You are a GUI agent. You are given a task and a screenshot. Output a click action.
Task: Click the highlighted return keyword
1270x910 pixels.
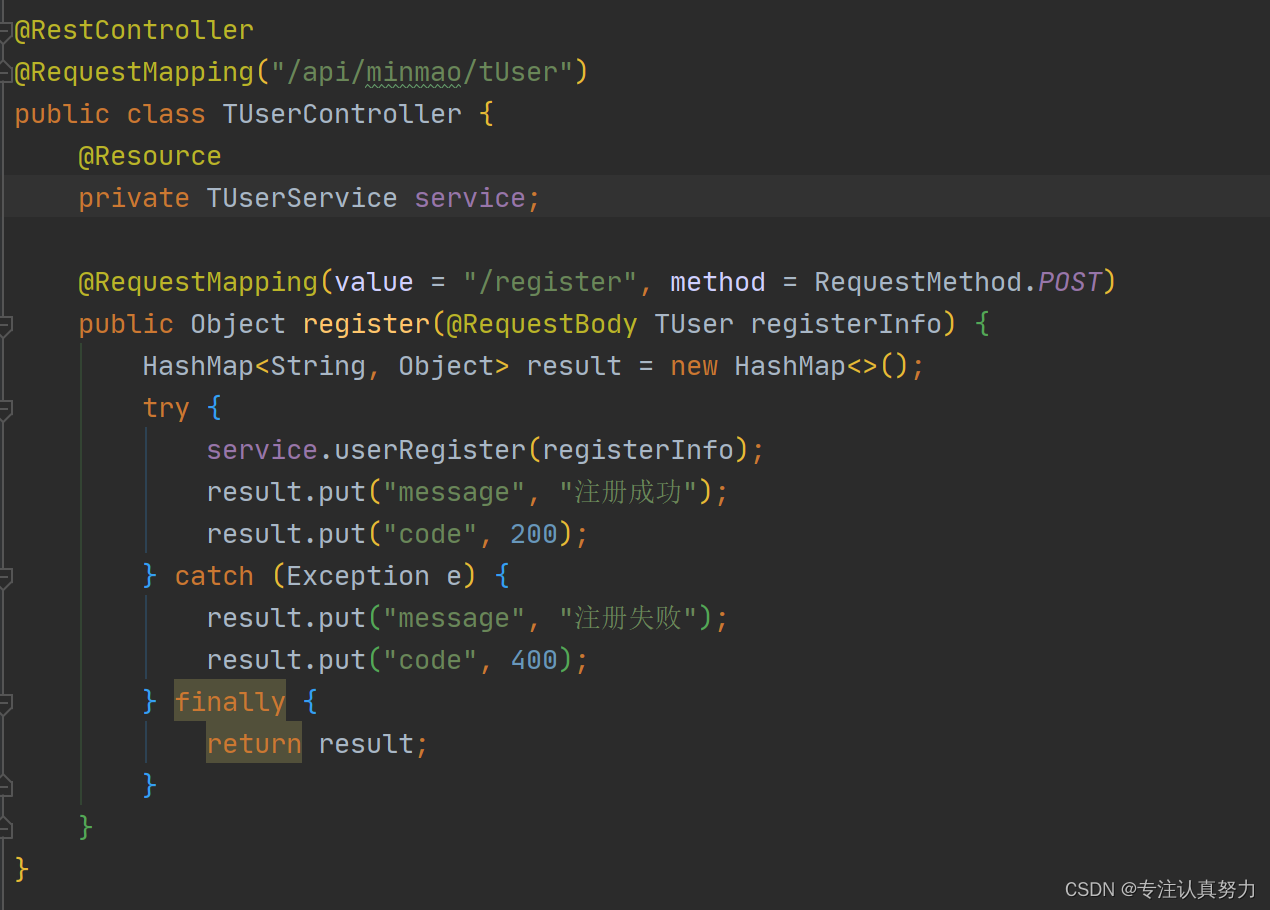click(x=254, y=744)
